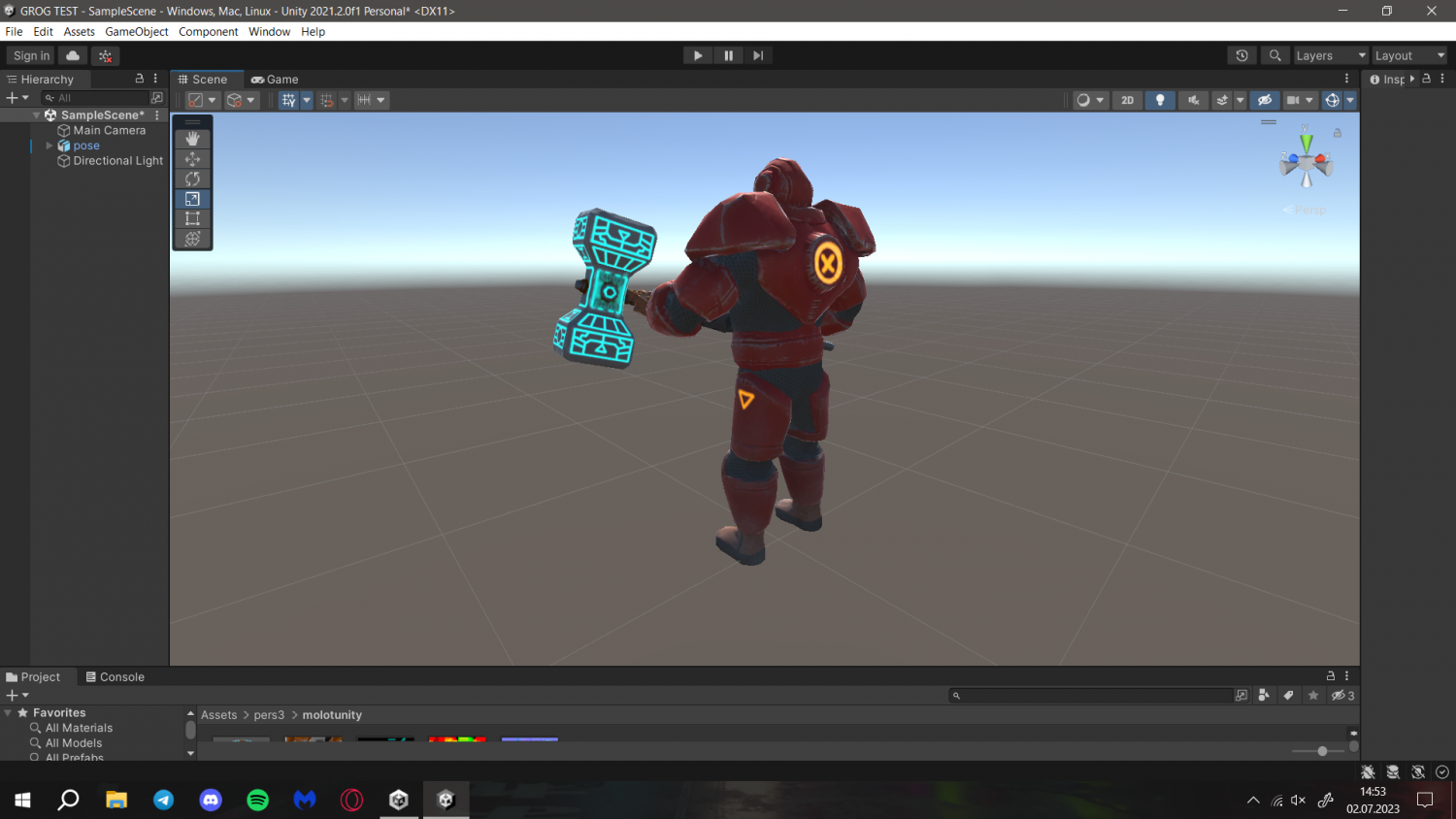Screen dimensions: 1456x819
Task: Open the File menu
Action: pos(14,31)
